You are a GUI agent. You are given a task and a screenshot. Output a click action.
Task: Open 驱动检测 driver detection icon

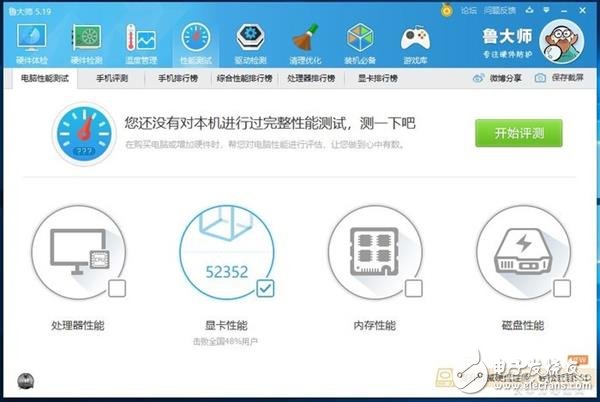250,38
